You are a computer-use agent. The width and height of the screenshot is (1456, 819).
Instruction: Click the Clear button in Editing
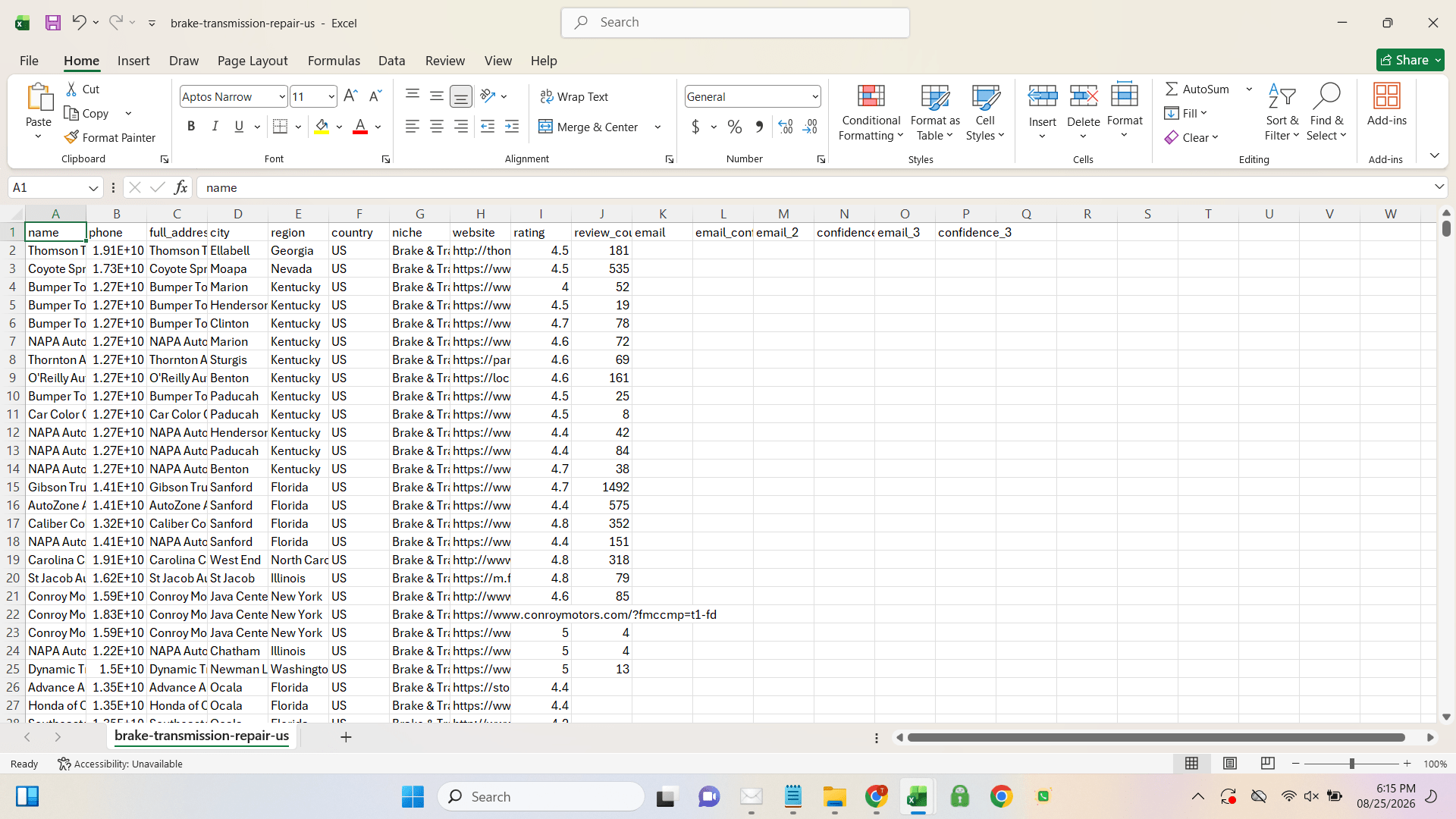pyautogui.click(x=1191, y=137)
